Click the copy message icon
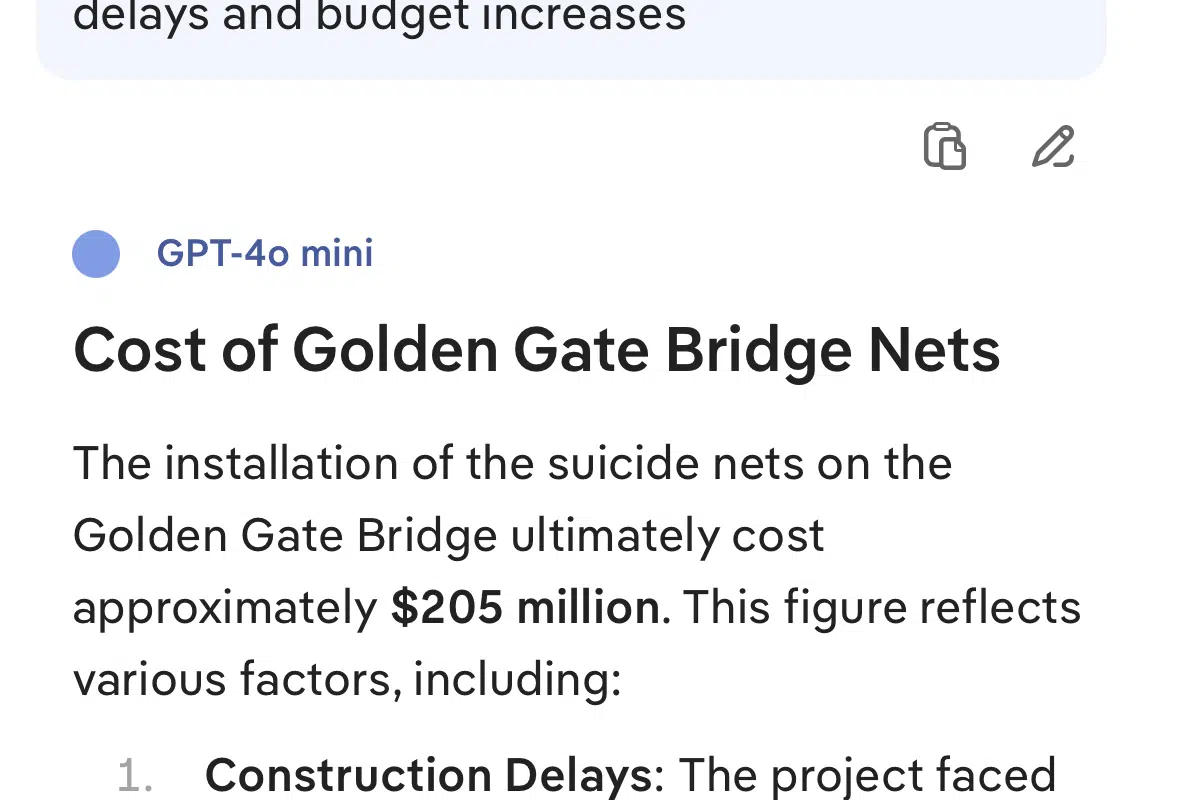The width and height of the screenshot is (1179, 800). tap(944, 146)
